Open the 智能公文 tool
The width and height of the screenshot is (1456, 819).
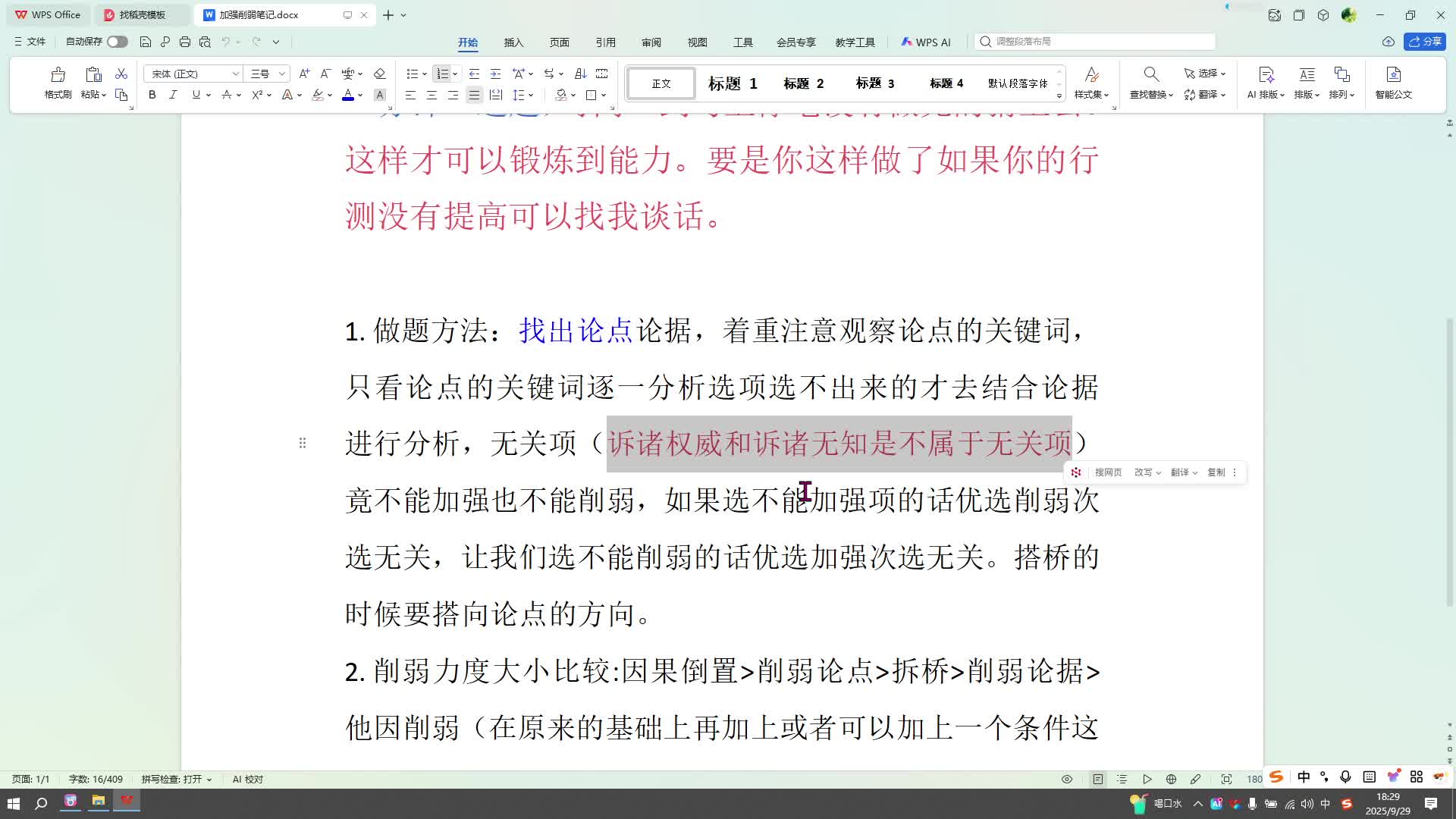[x=1394, y=83]
